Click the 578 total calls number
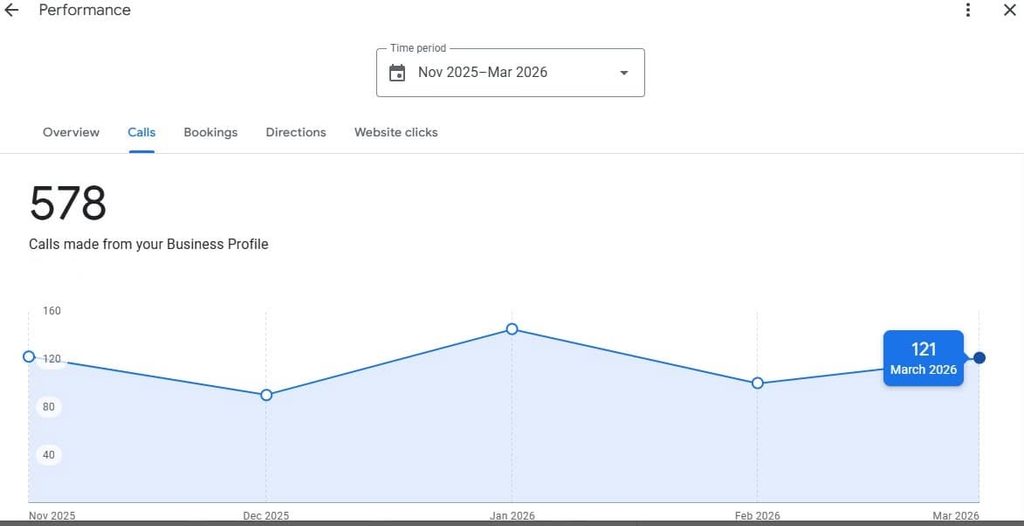1024x526 pixels. [68, 203]
